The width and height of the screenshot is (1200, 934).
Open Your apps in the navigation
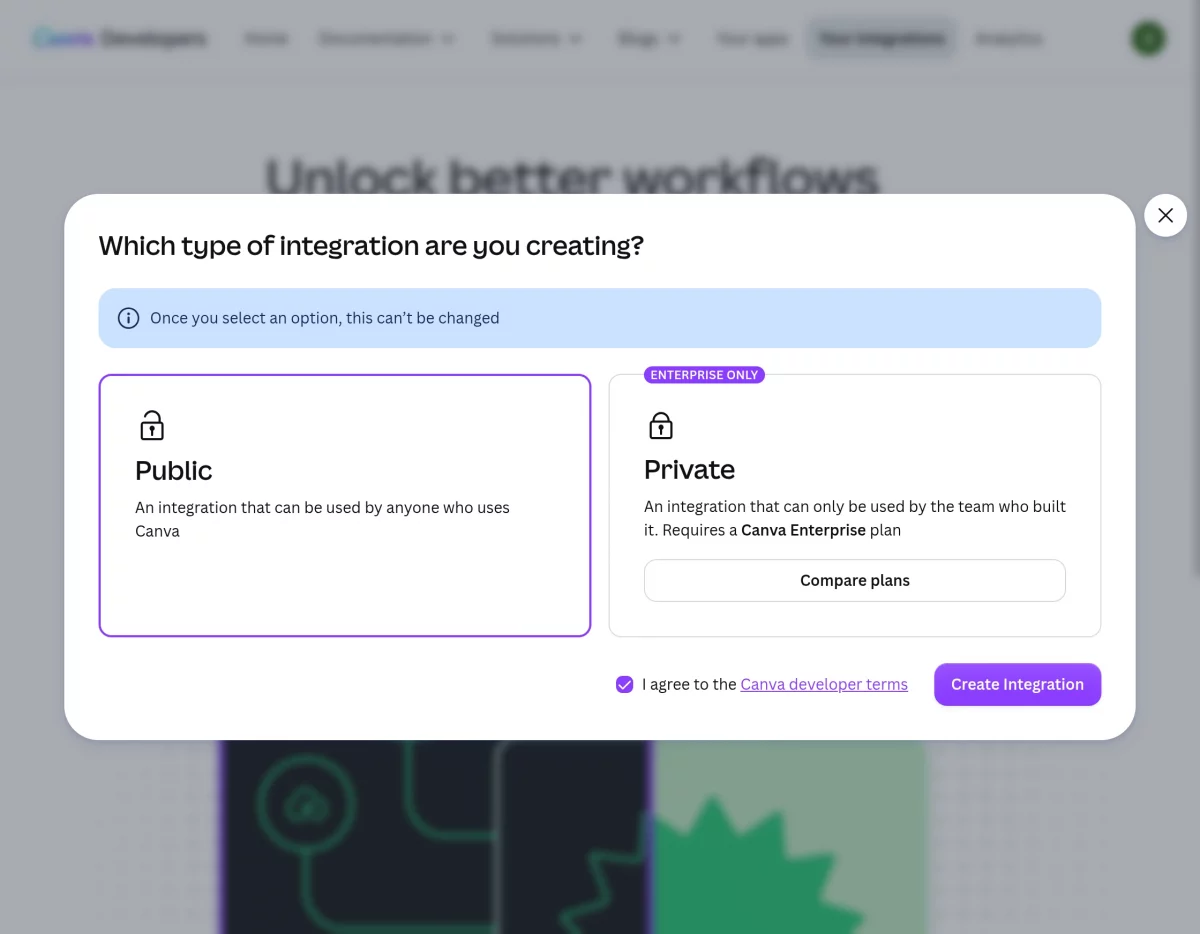[x=752, y=39]
